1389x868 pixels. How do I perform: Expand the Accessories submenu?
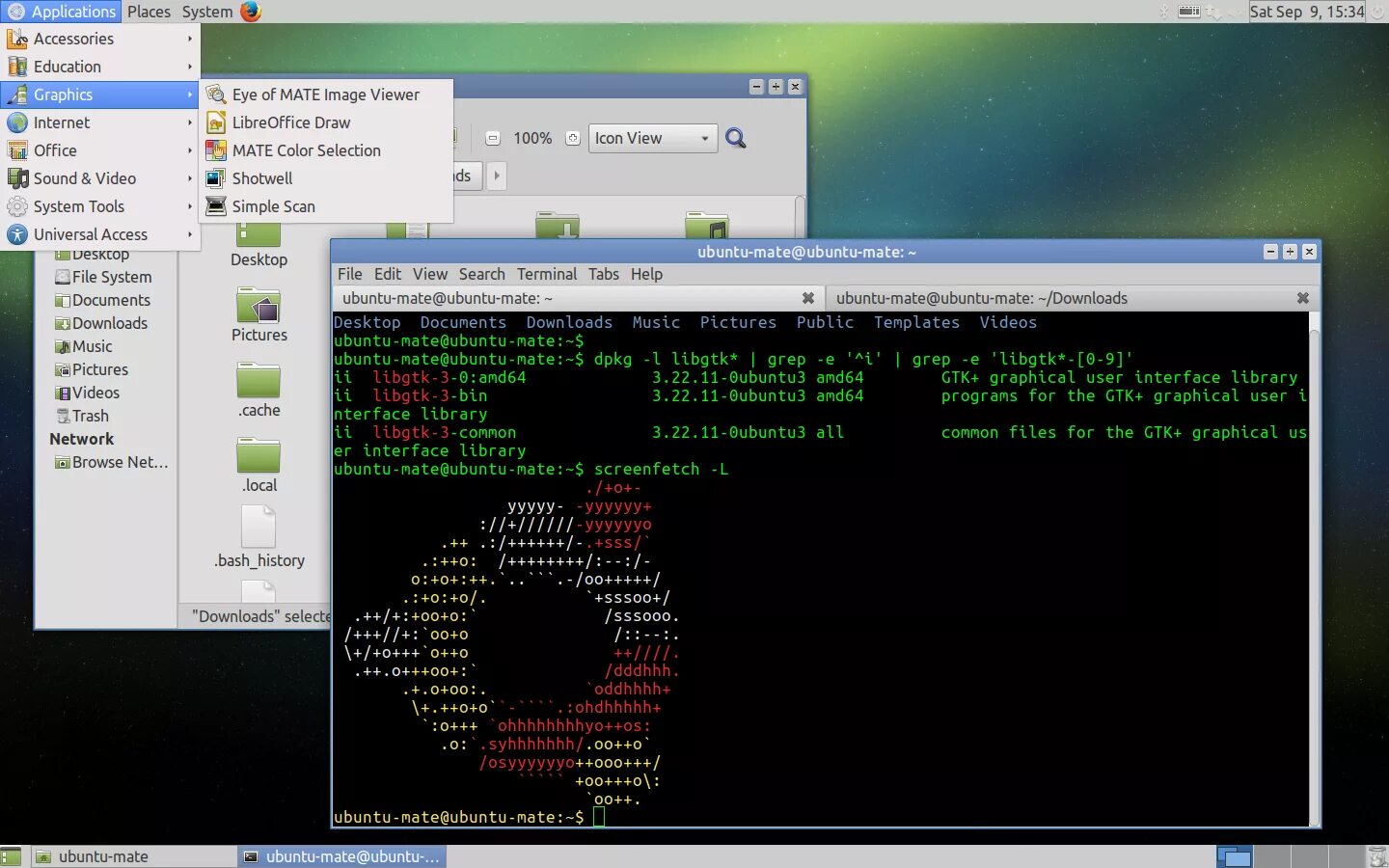[x=99, y=39]
